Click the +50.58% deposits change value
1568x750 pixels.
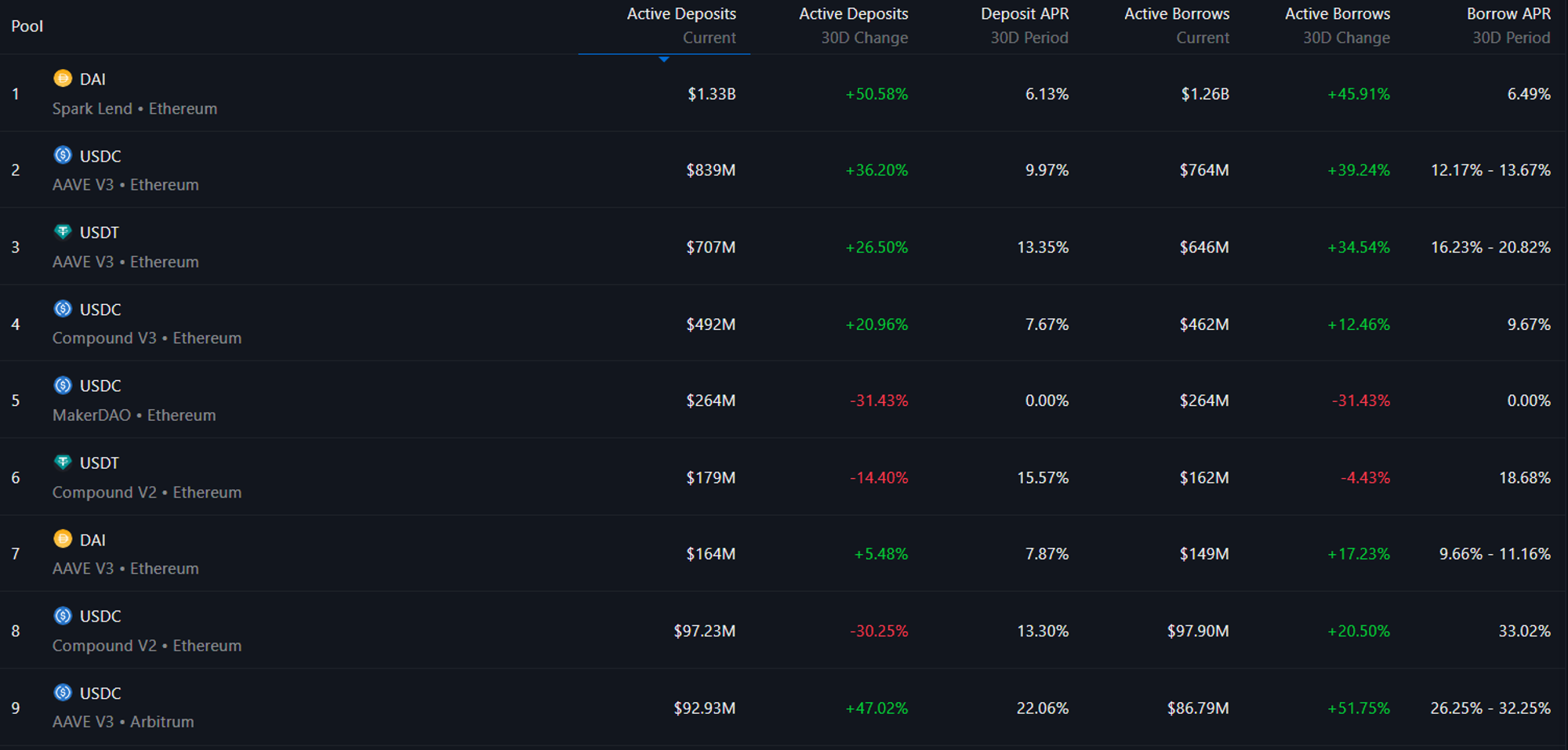(877, 94)
